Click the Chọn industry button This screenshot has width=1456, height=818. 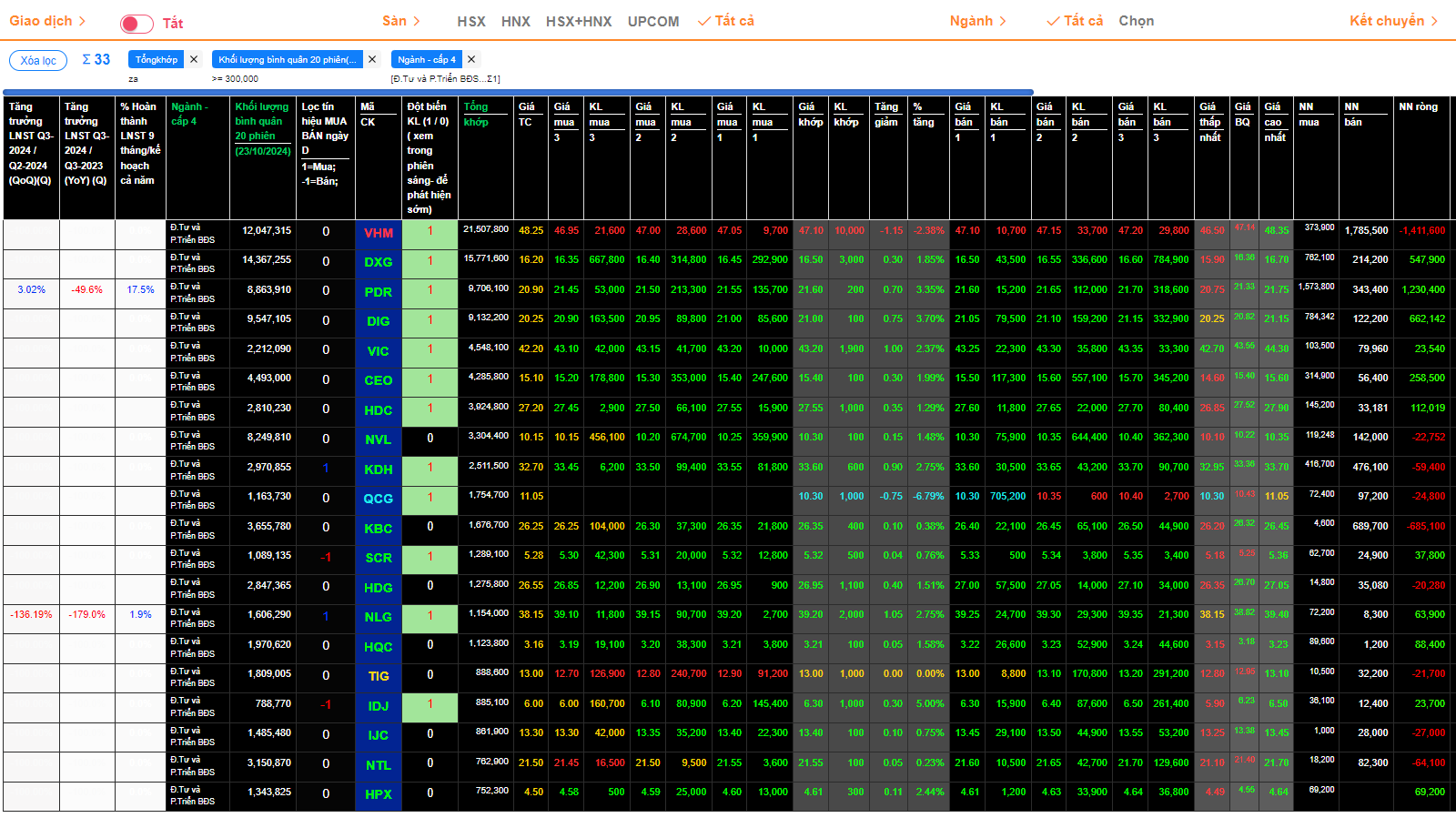click(x=1137, y=21)
